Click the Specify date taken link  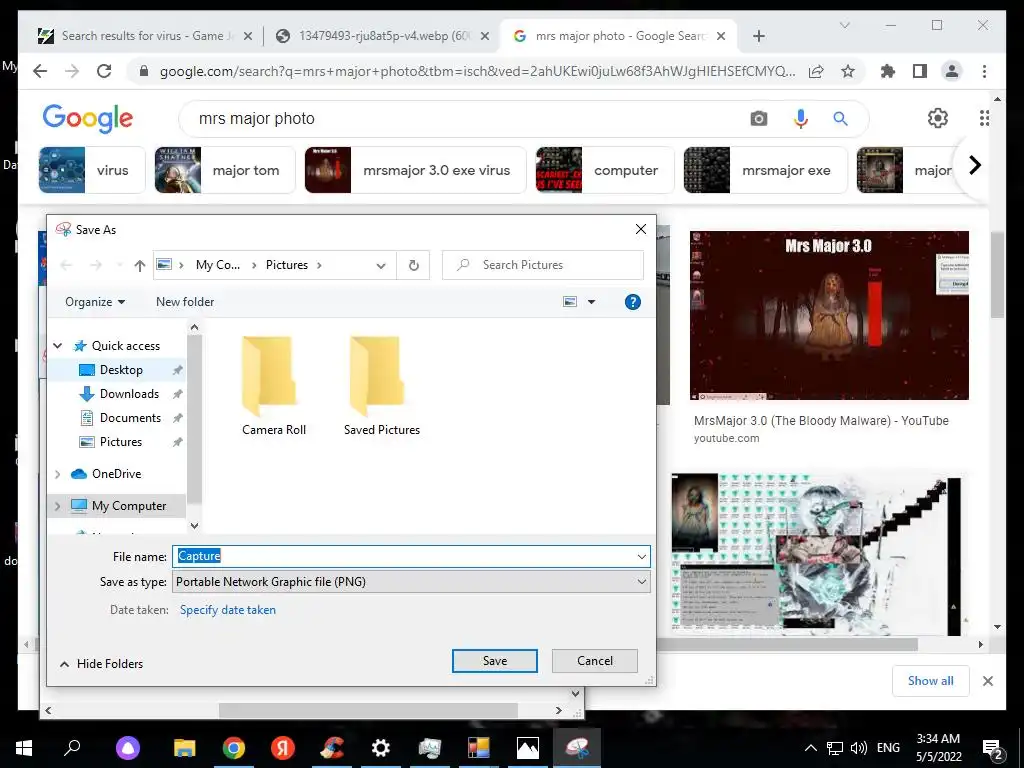[x=227, y=610]
